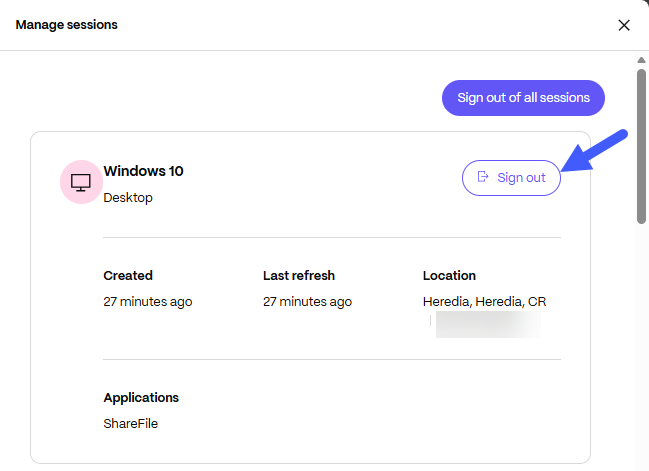Viewport: 649px width, 471px height.
Task: Select the Windows 10 session heading
Action: pyautogui.click(x=143, y=171)
